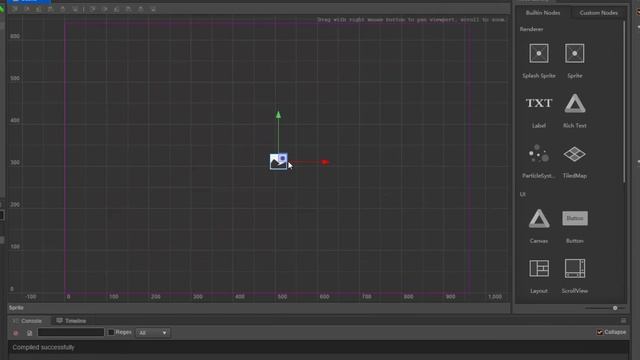Select the Splash Sprite node icon
Viewport: 640px width, 360px height.
click(x=539, y=53)
